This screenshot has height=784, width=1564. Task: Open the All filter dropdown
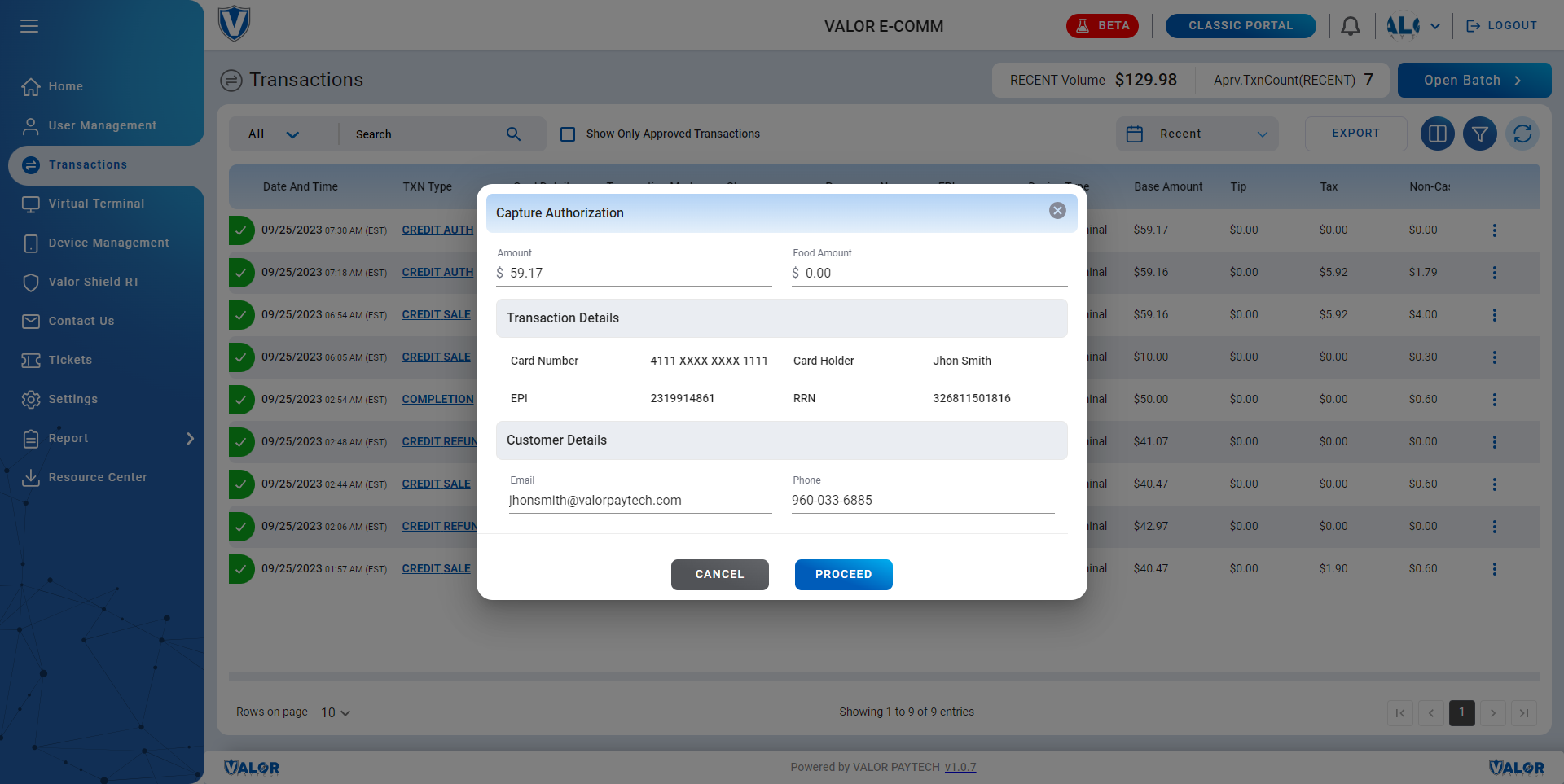(275, 134)
